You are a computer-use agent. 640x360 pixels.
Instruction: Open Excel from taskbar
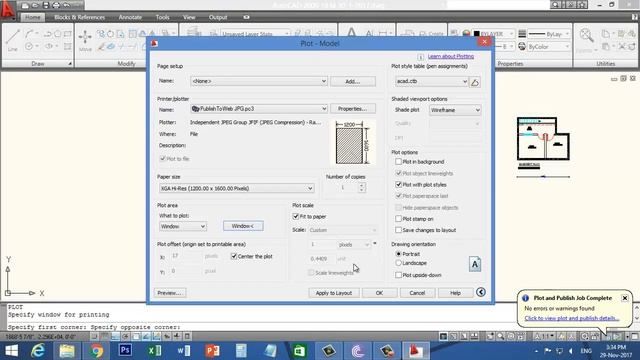155,351
